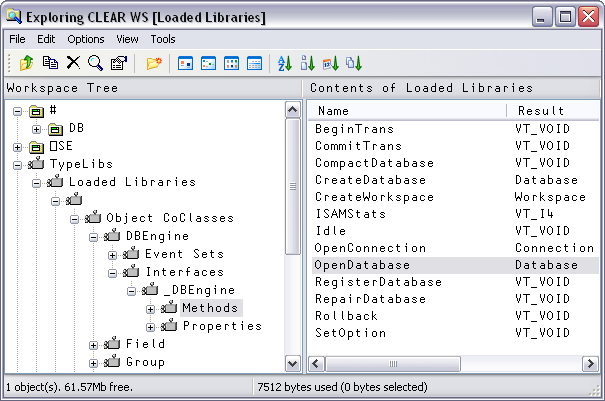
Task: Open the Tools menu
Action: point(162,39)
